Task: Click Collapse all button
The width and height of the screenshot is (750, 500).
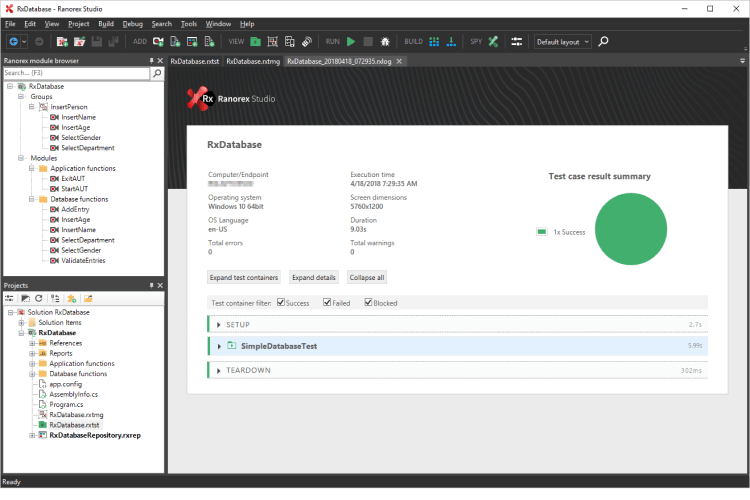Action: (367, 278)
